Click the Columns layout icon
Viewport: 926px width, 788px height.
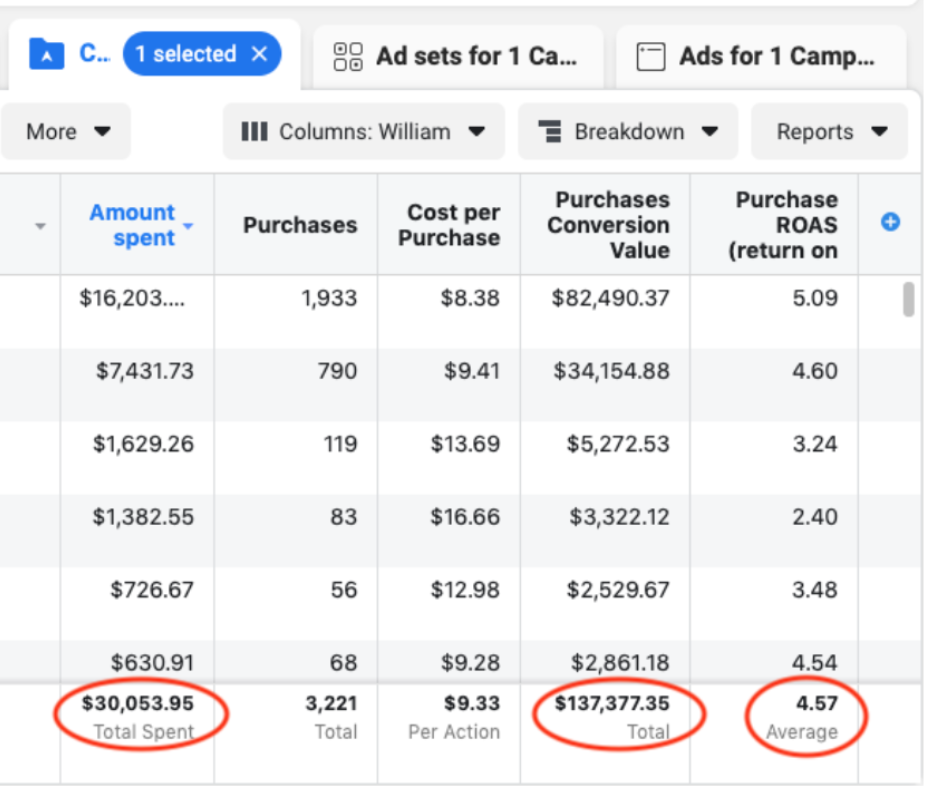253,131
